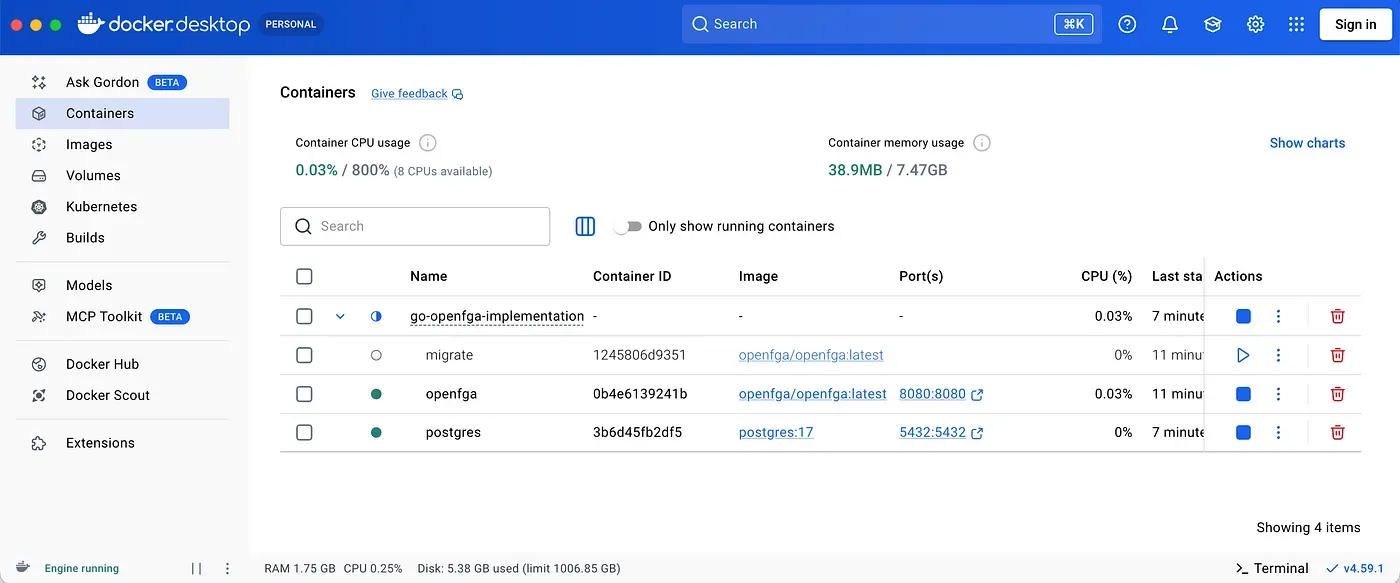The image size is (1400, 583).
Task: Go to Containers in the sidebar
Action: 122,113
